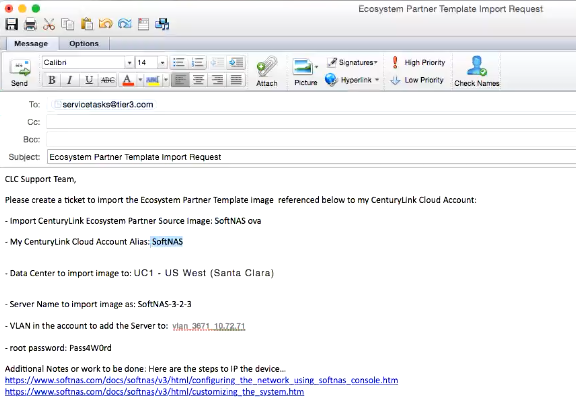Viewport: 576px width, 413px height.
Task: Click the CLC Support Team greeting line
Action: tap(40, 179)
